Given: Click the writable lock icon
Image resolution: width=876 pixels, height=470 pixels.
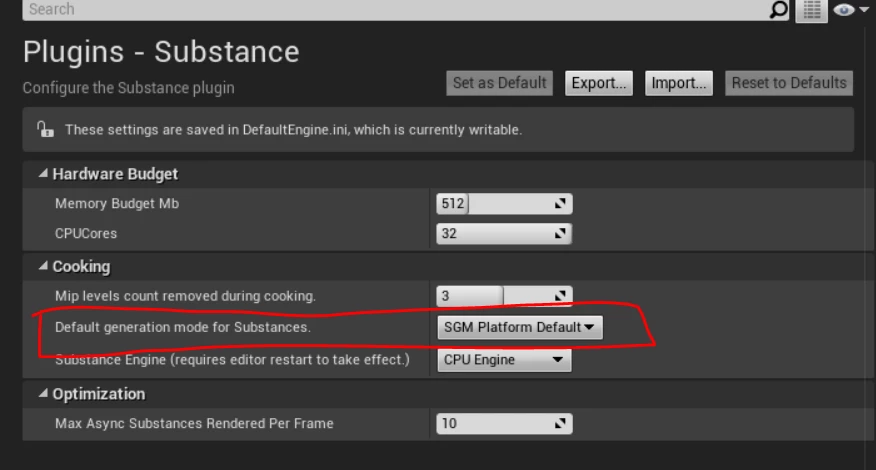Looking at the screenshot, I should click(45, 130).
